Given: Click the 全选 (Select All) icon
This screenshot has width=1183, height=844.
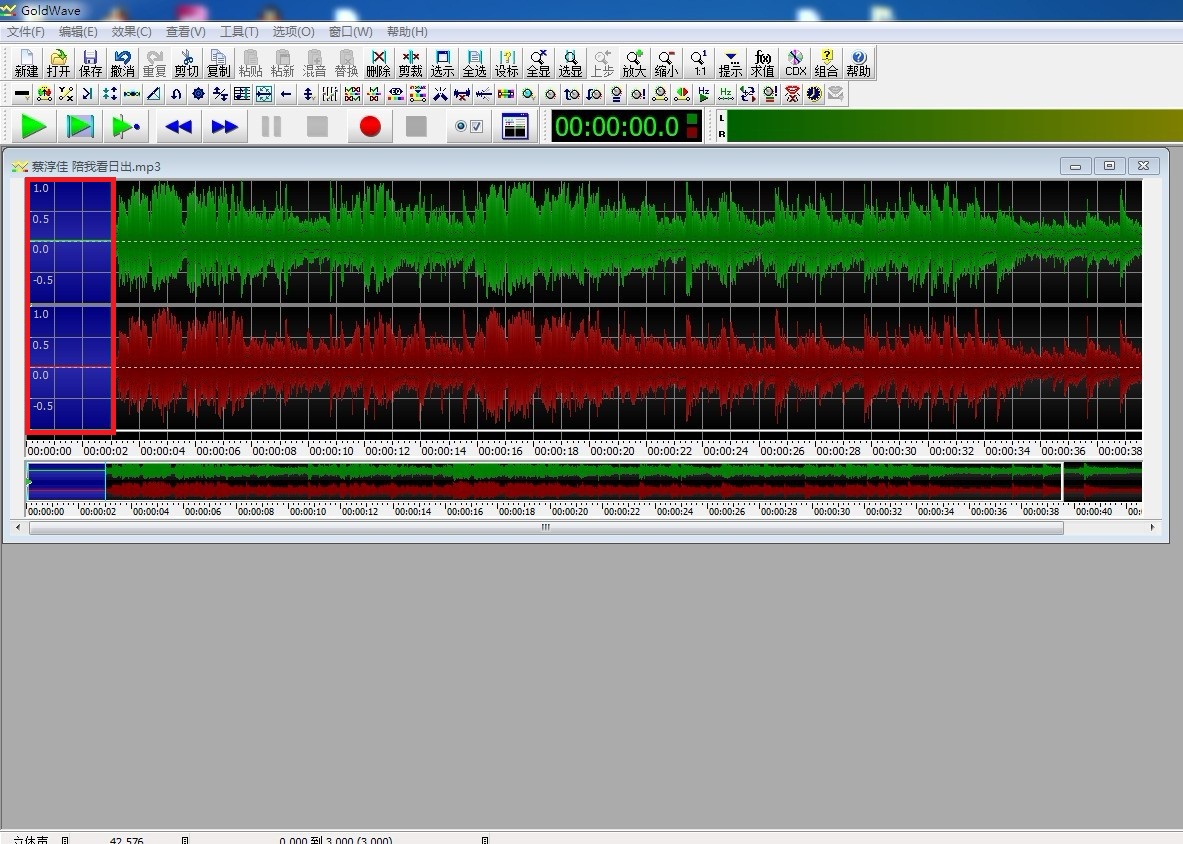Looking at the screenshot, I should click(474, 63).
